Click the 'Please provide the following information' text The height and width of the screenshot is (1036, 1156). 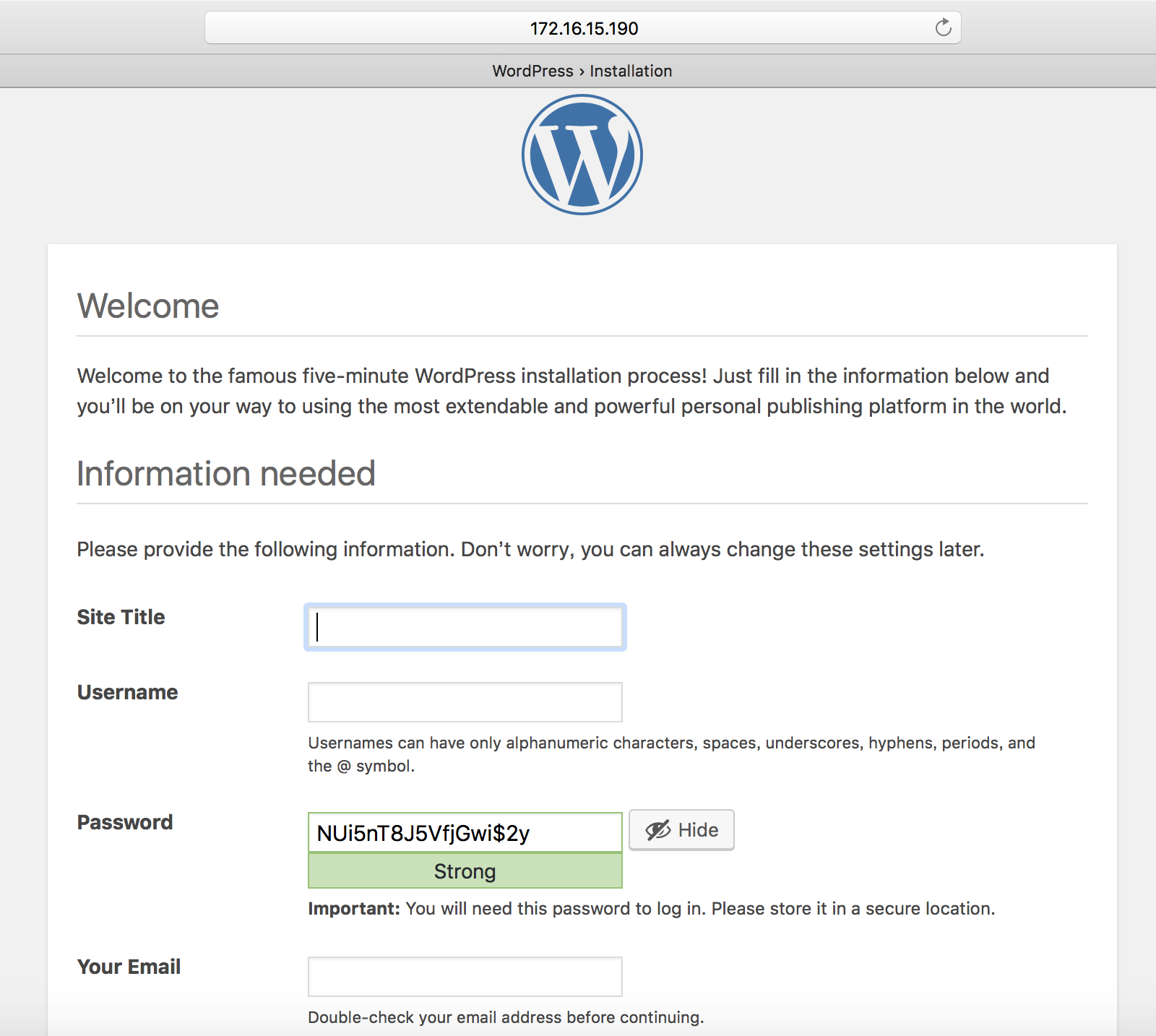530,550
